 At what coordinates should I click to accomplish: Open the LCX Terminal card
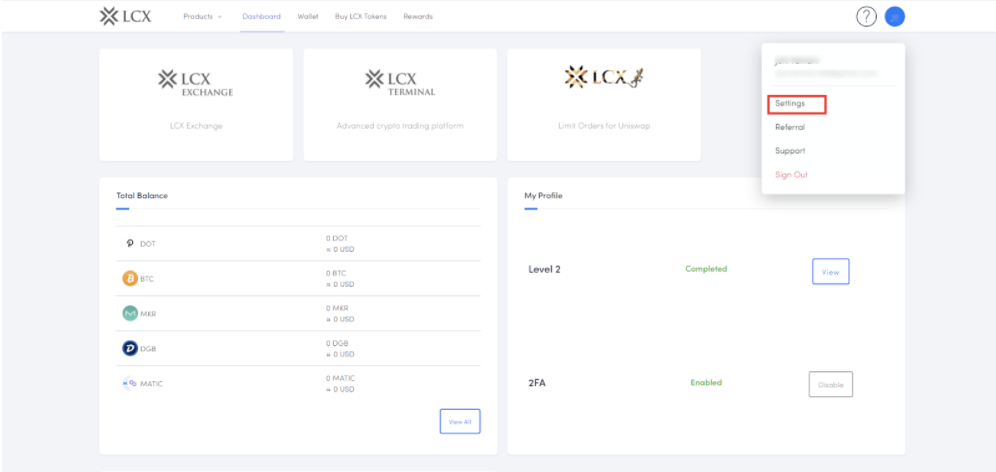[400, 105]
